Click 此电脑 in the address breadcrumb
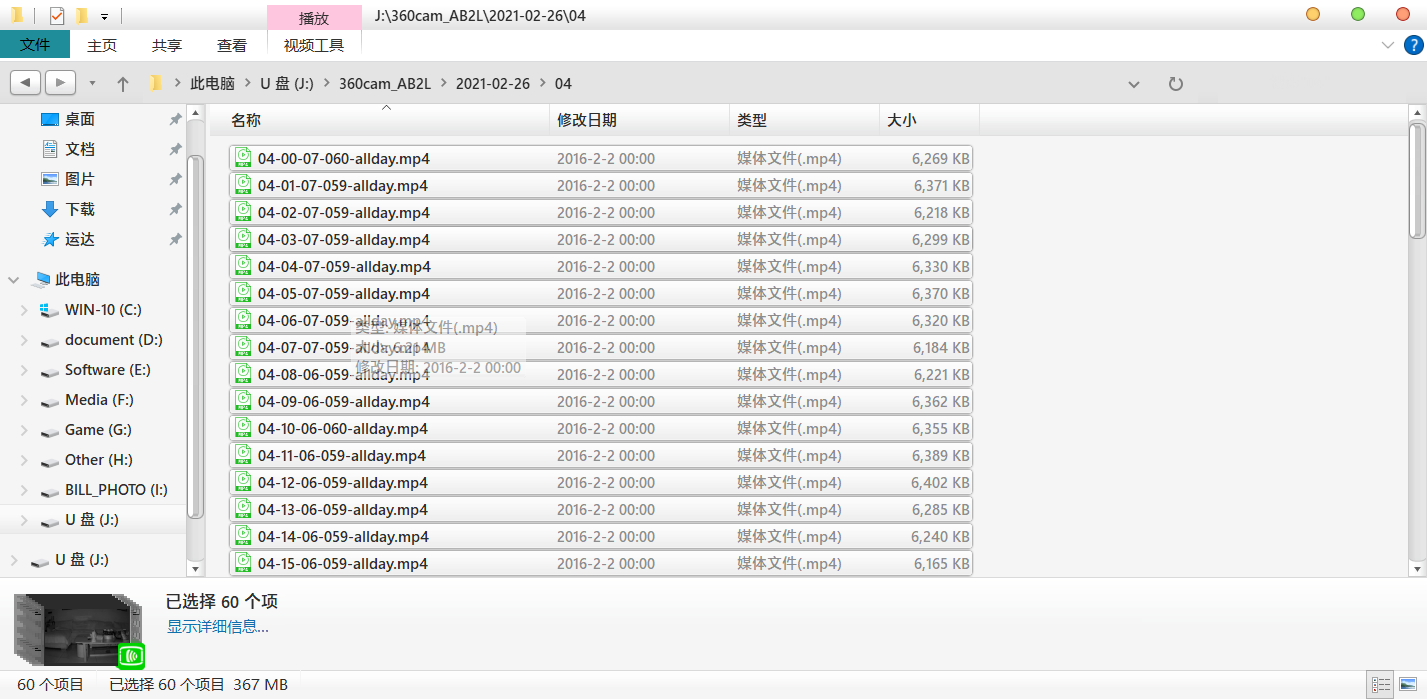Image resolution: width=1427 pixels, height=699 pixels. [212, 84]
